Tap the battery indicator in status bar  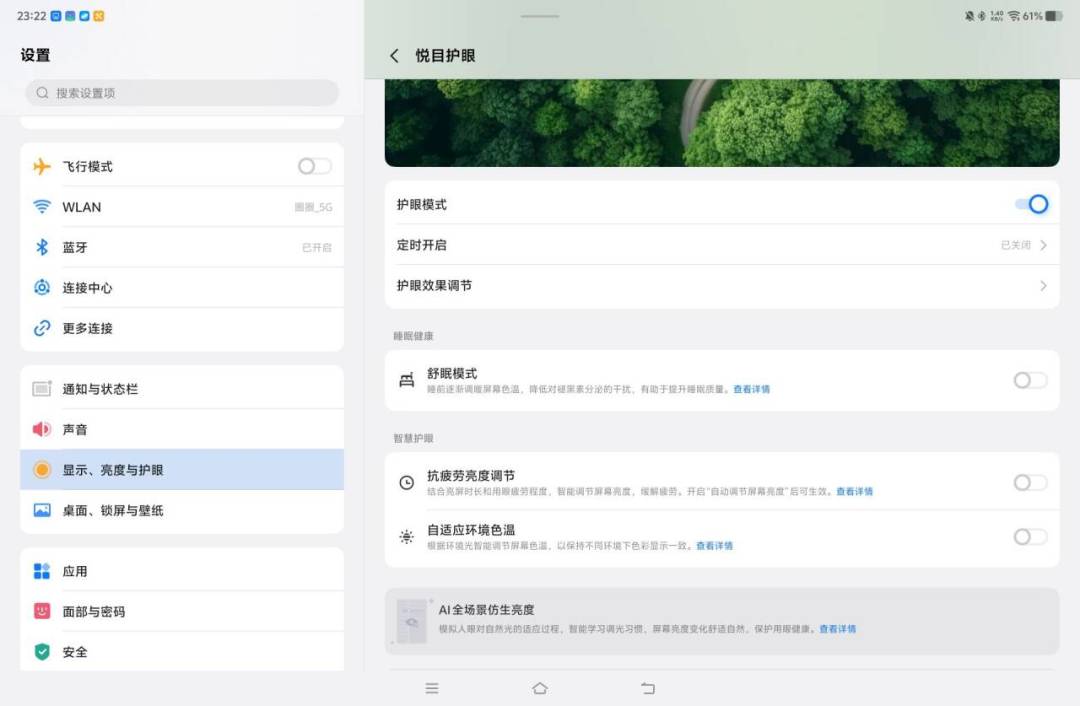point(1055,16)
